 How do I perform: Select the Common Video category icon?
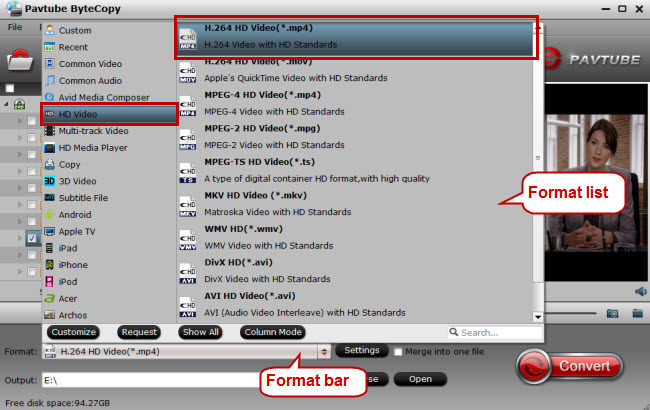50,63
